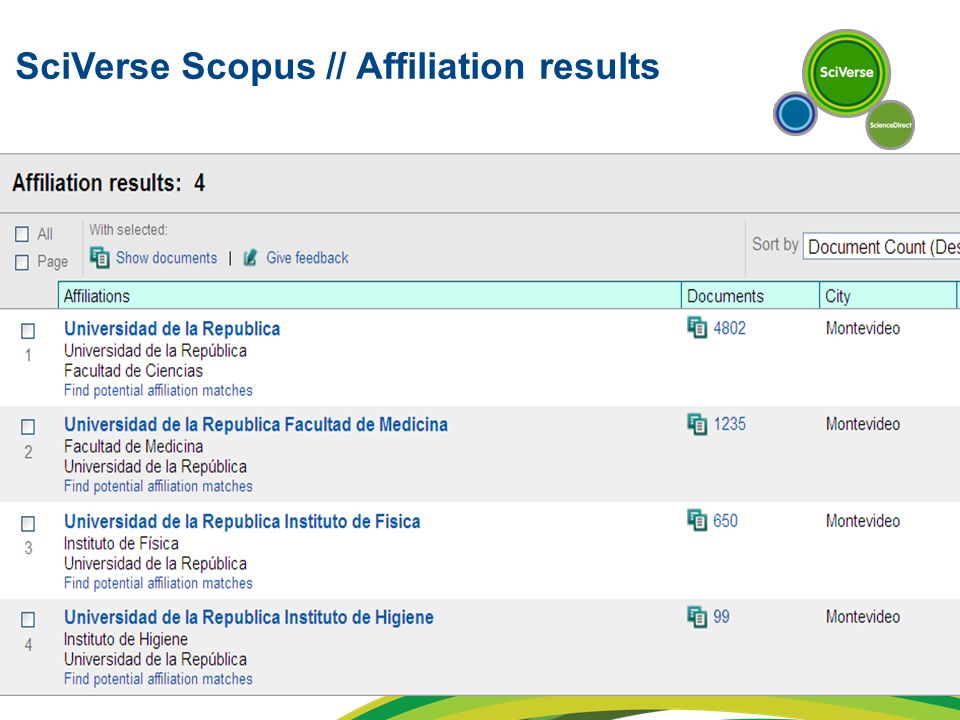Check the All checkbox
960x720 pixels.
point(22,234)
